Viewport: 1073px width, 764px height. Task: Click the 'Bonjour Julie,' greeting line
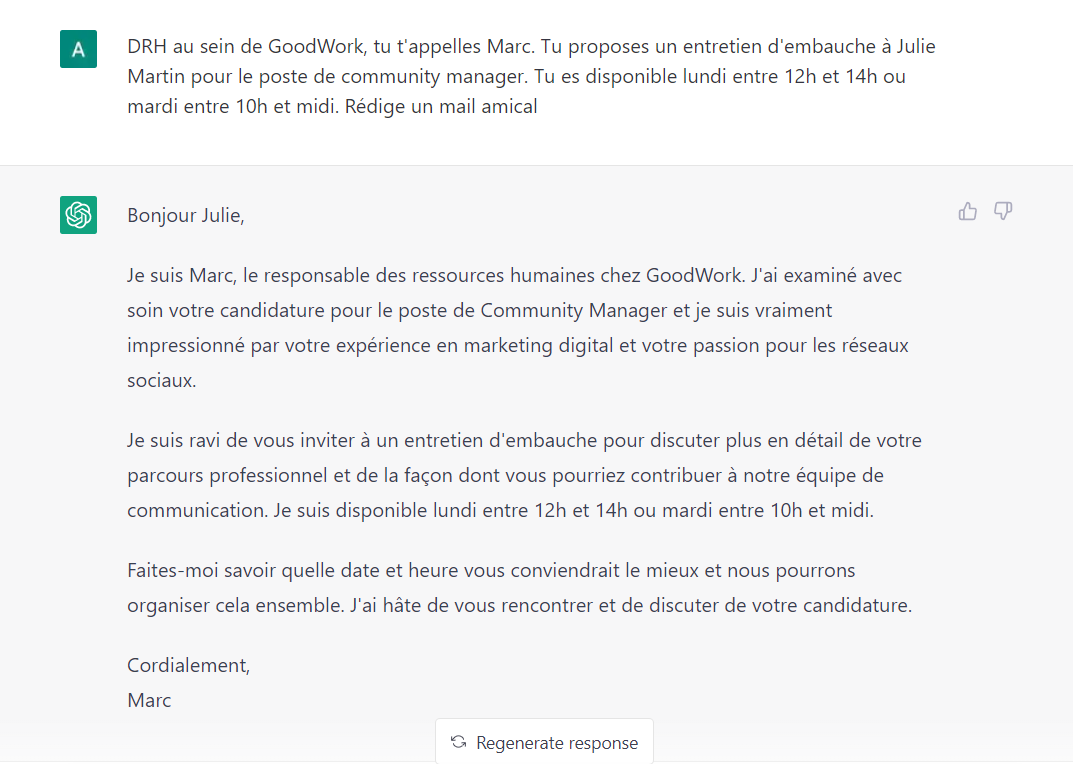(185, 216)
